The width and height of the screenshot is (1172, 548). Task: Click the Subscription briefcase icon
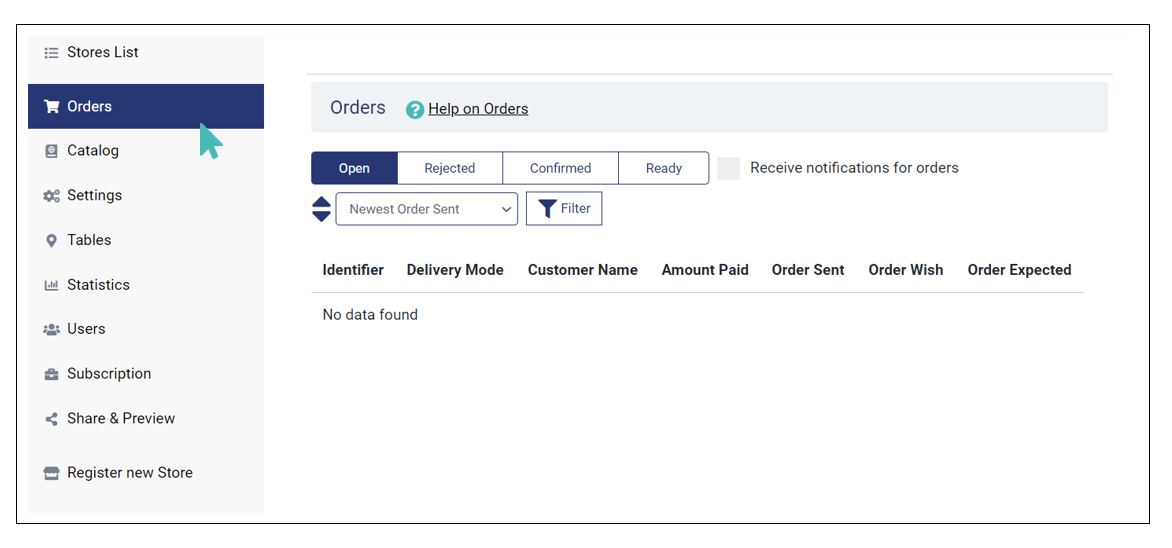(x=51, y=375)
